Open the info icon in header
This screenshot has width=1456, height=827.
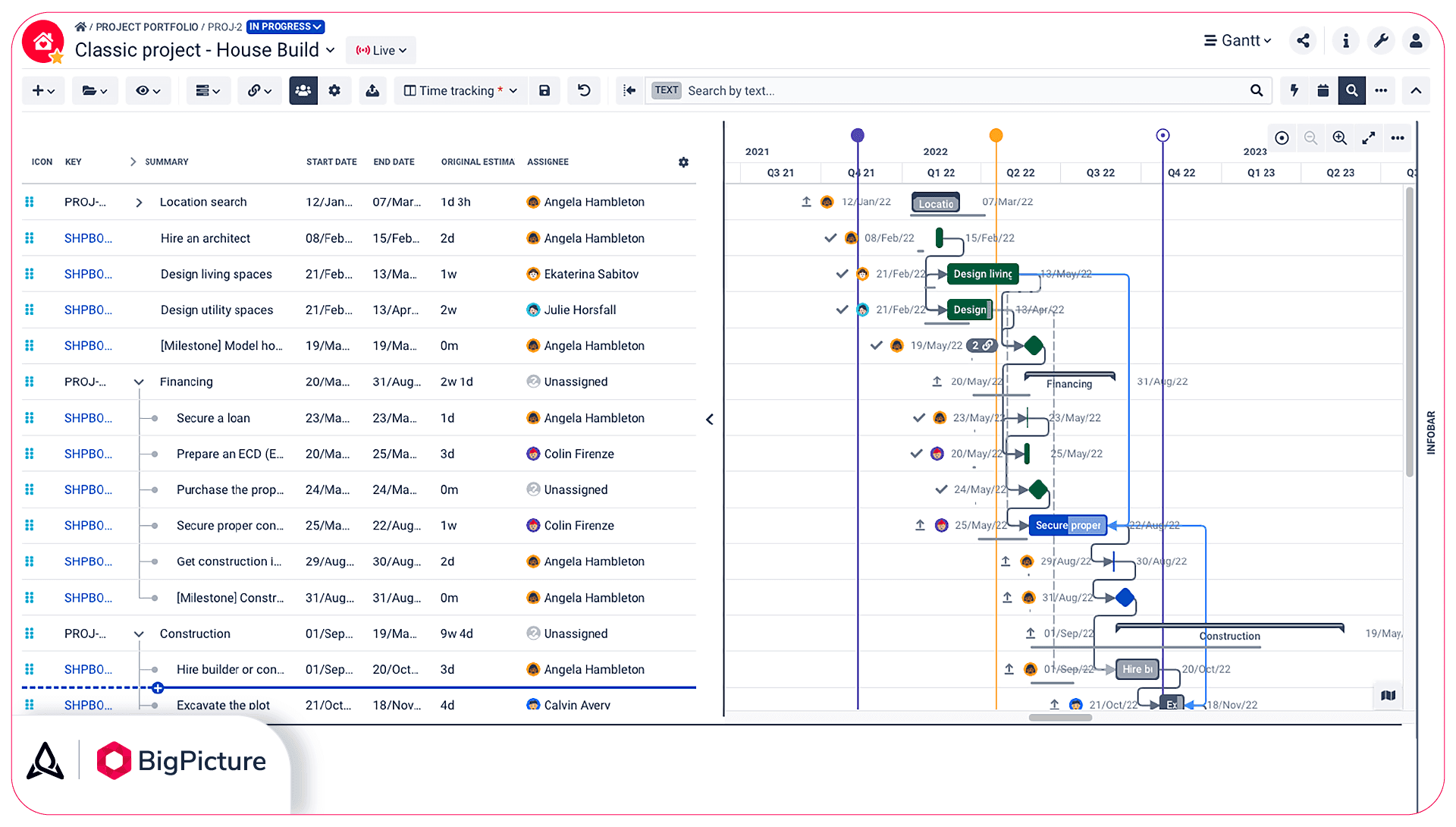[1346, 41]
